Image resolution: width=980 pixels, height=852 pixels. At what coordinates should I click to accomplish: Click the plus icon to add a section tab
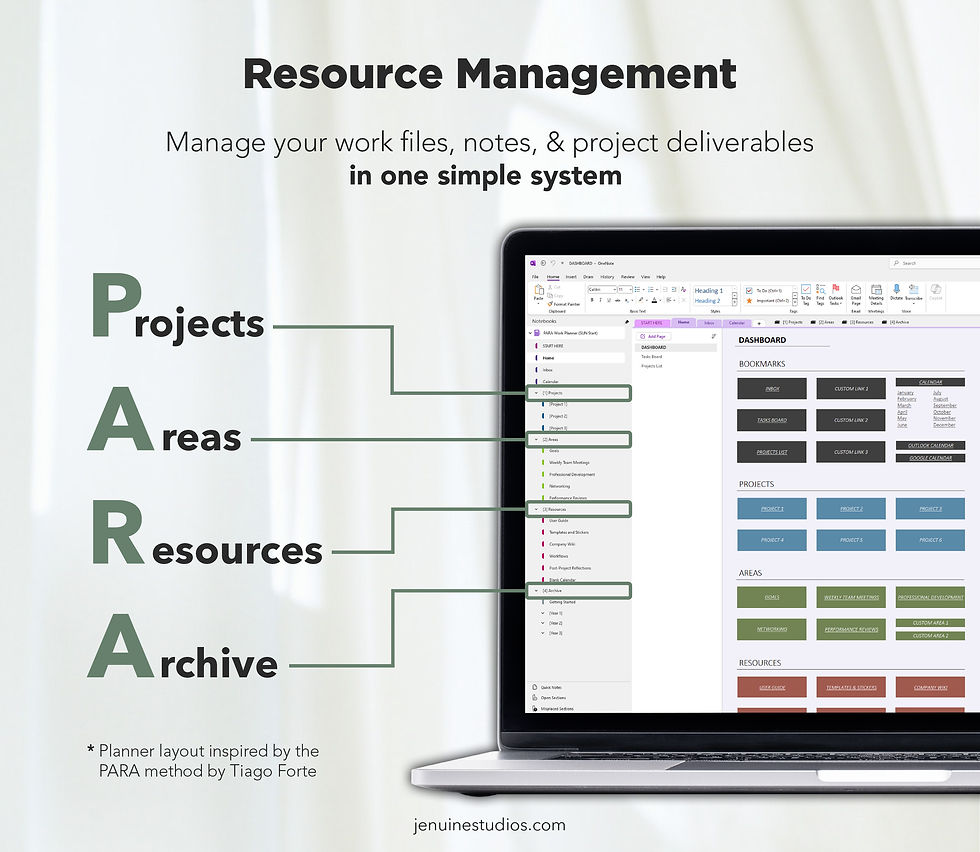pyautogui.click(x=759, y=323)
